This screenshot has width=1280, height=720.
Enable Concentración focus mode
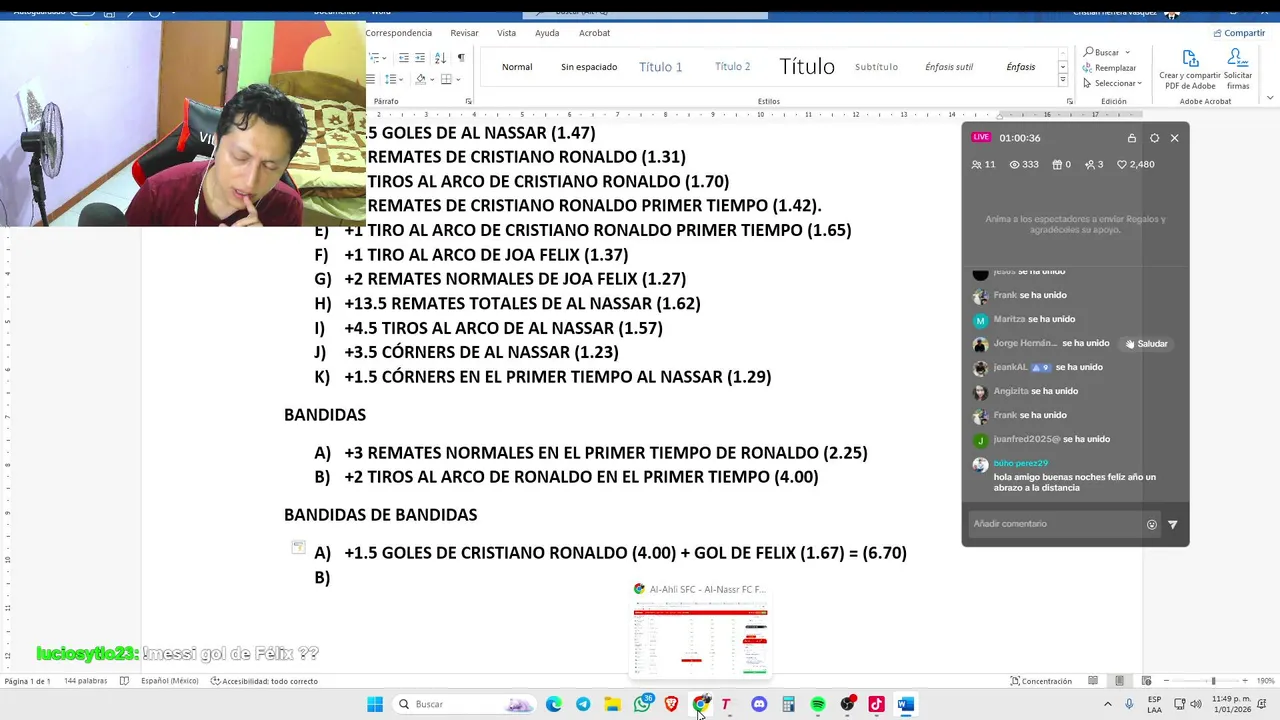(x=1040, y=681)
